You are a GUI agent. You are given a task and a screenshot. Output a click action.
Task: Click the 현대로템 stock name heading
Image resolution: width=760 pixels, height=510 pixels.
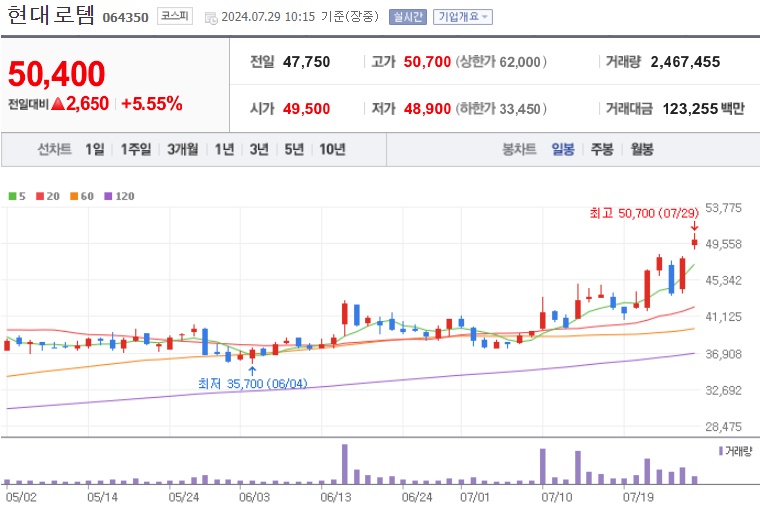click(x=51, y=15)
